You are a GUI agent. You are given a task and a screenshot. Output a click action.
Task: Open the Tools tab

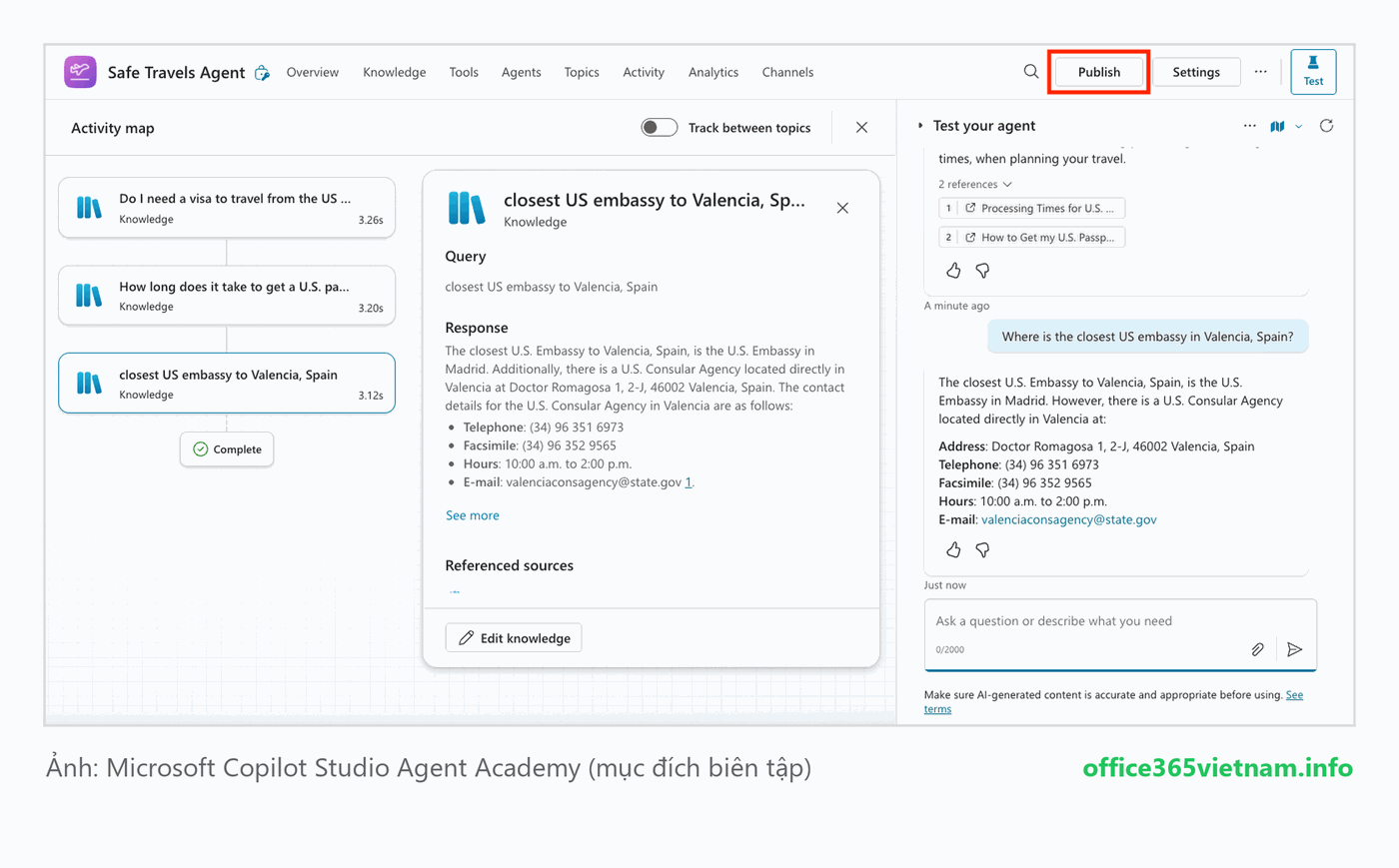(x=464, y=72)
